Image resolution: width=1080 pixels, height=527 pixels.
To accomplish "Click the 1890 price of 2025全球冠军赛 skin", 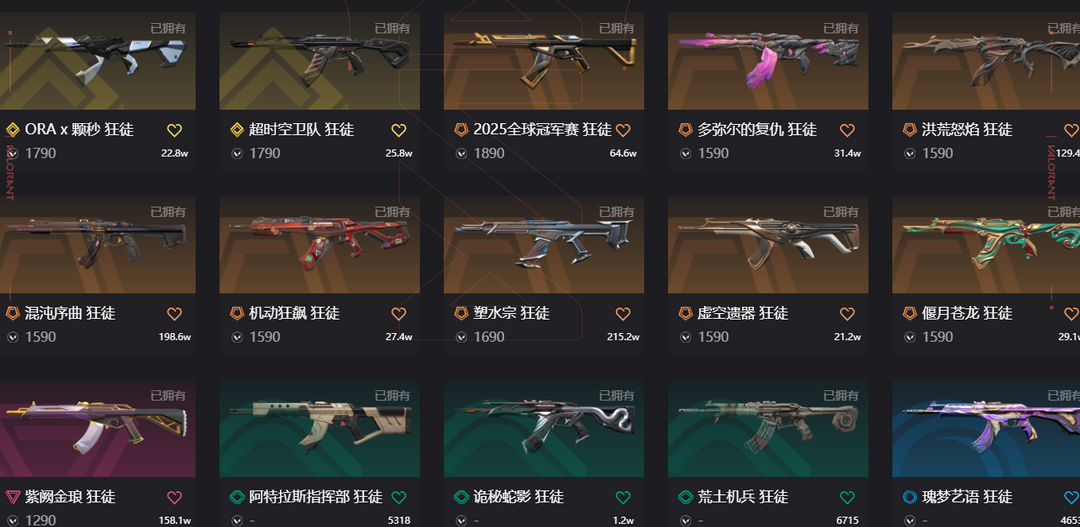I will (489, 153).
